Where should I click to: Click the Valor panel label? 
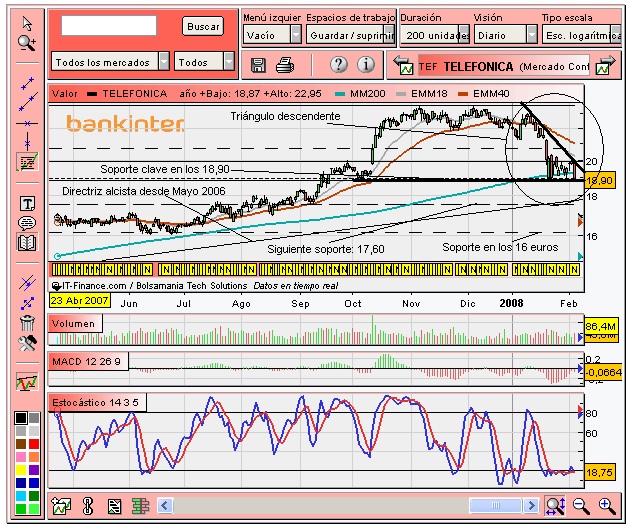point(64,94)
